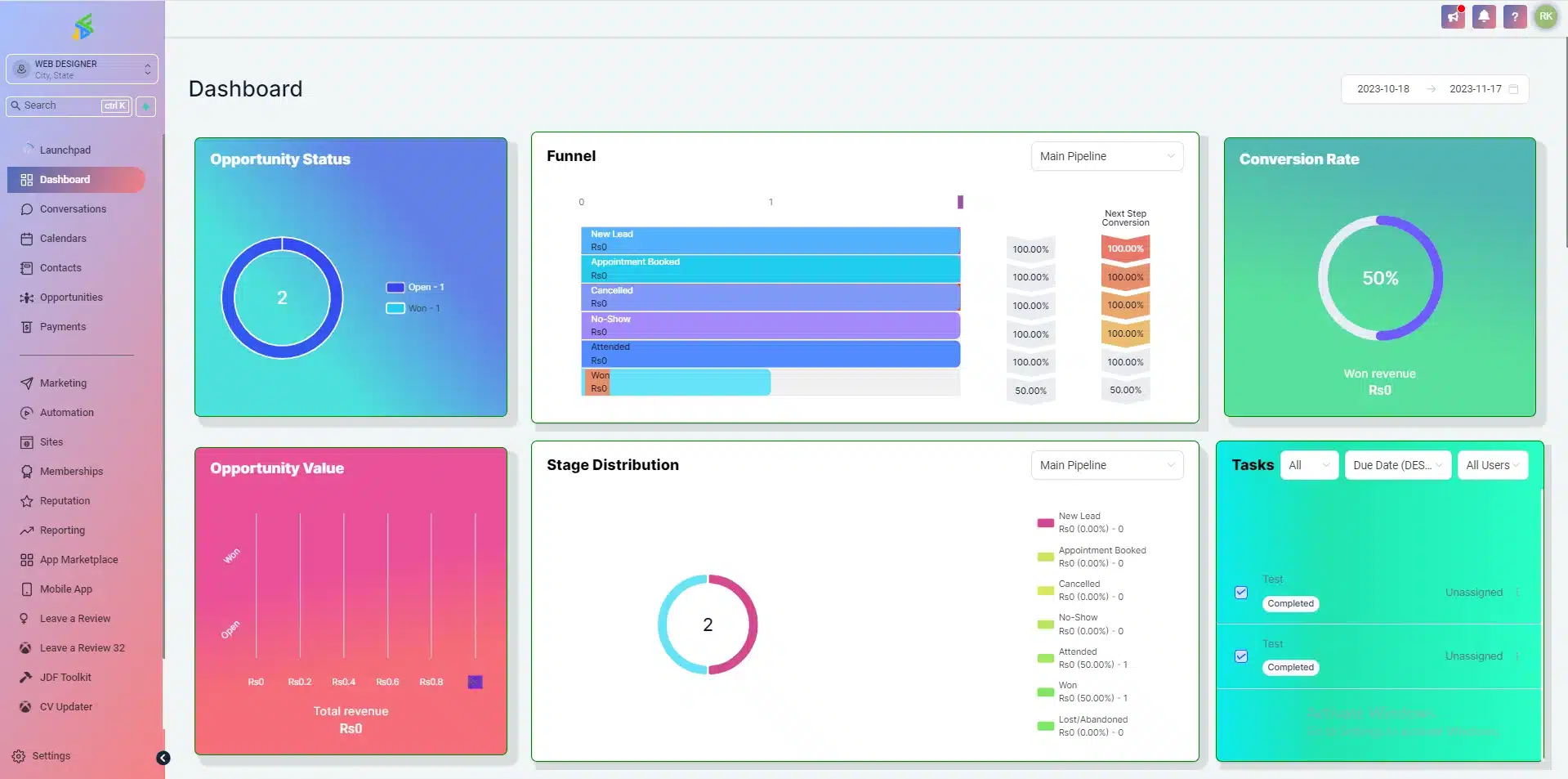
Task: Toggle the Open series in Opportunity Status legend
Action: click(395, 287)
